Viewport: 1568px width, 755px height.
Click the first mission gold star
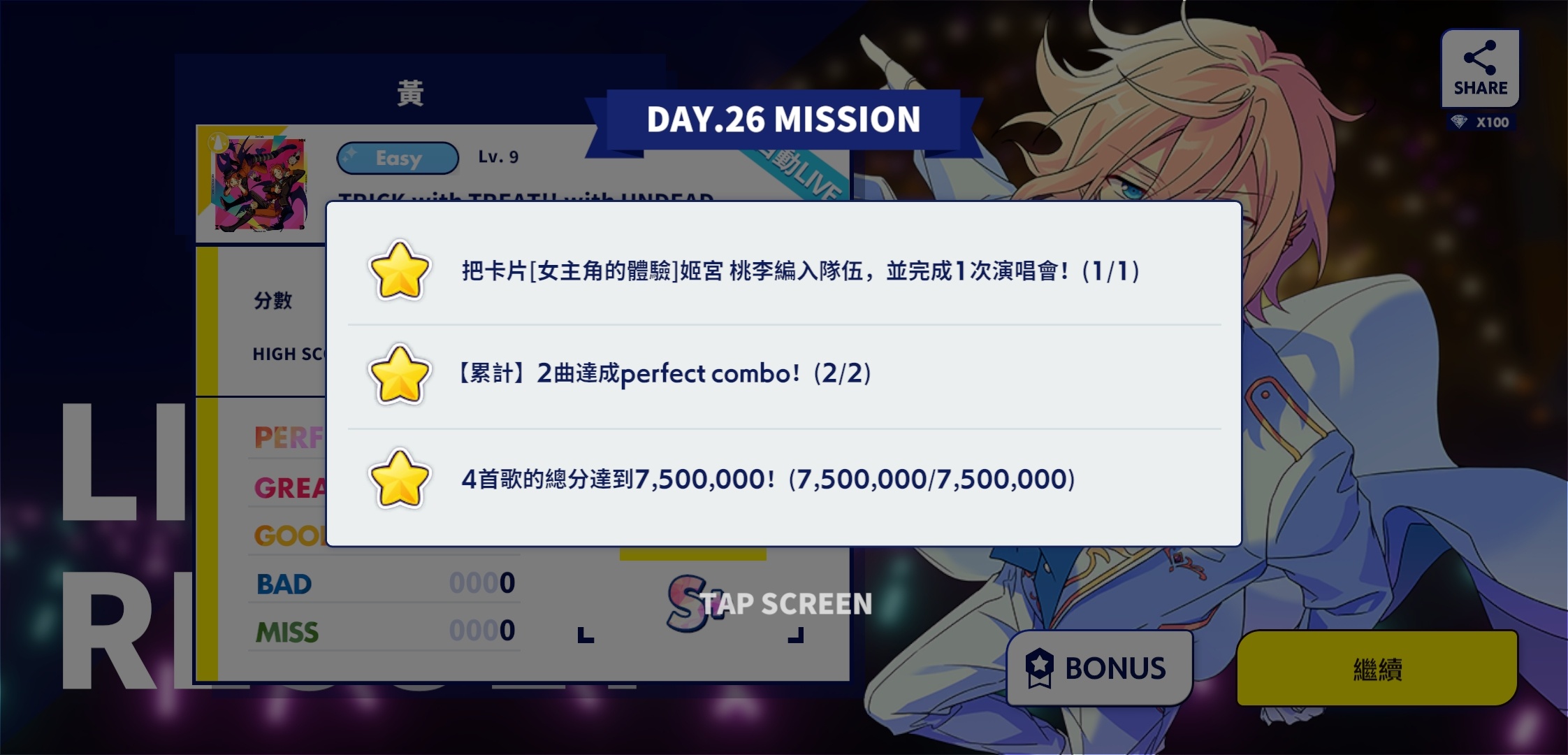[399, 271]
